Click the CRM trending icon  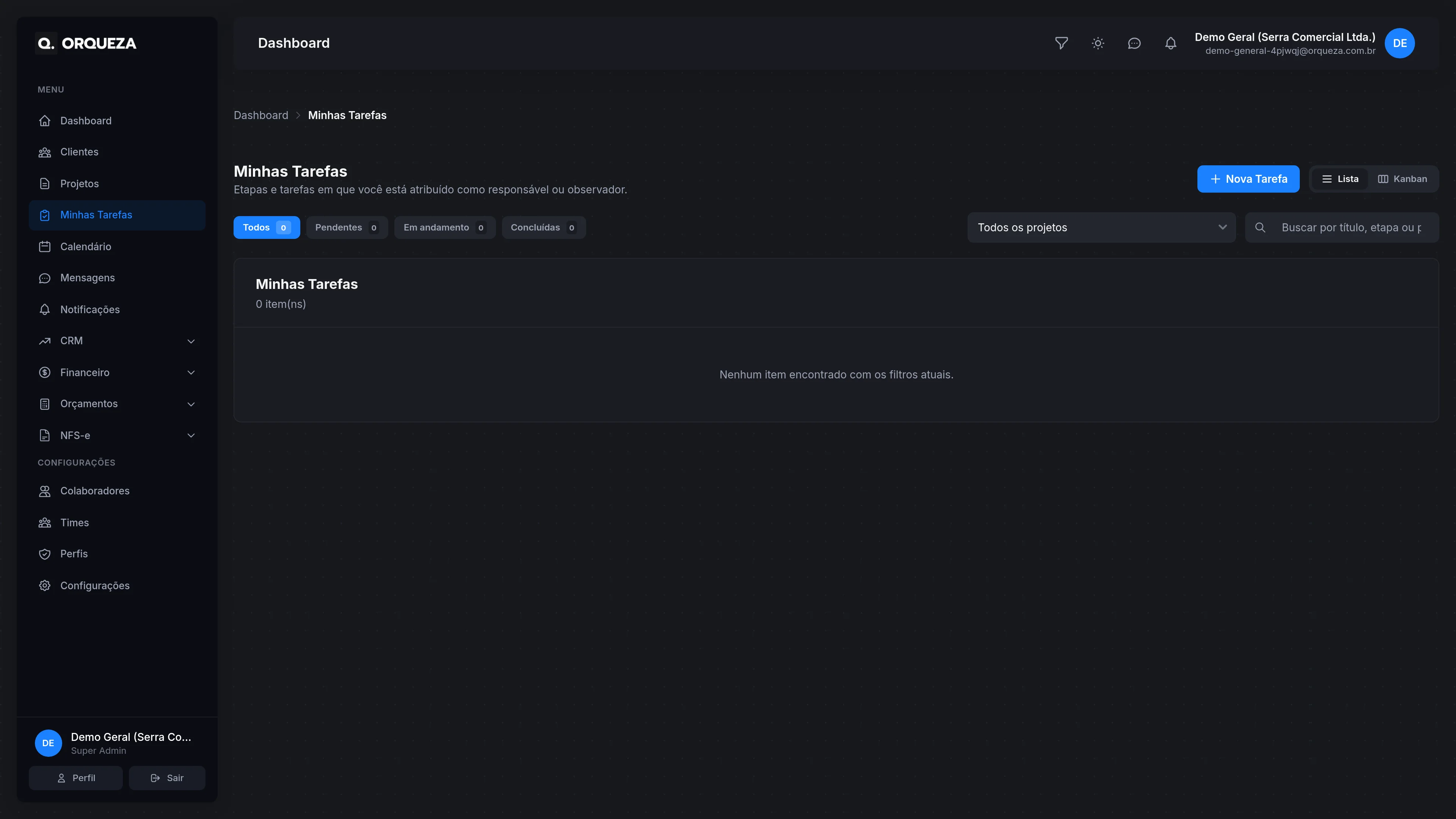pos(45,341)
